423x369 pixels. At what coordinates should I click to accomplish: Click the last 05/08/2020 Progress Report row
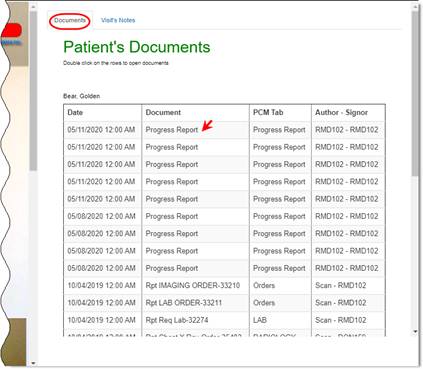click(224, 268)
